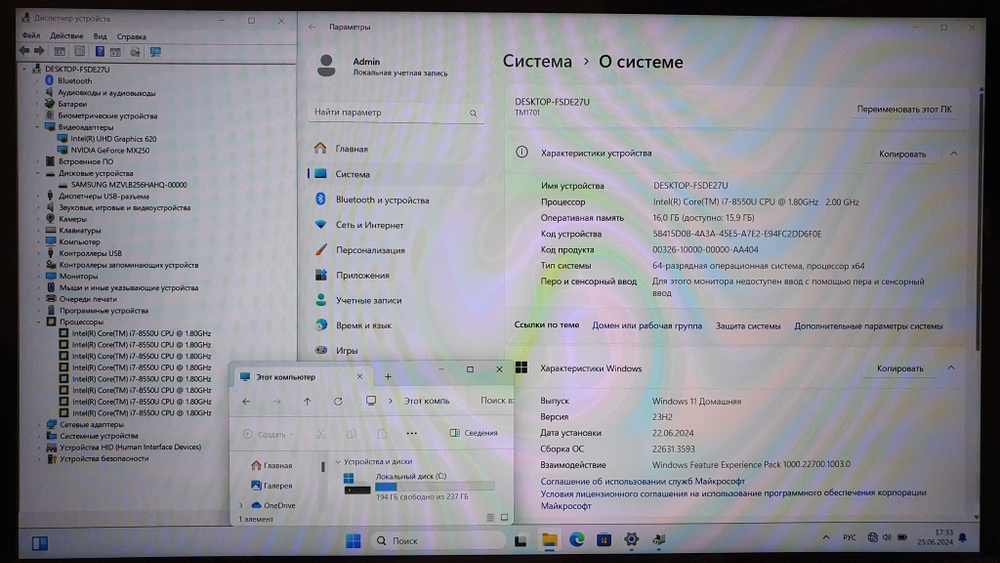
Task: Click back arrow in Параметры window
Action: (312, 27)
